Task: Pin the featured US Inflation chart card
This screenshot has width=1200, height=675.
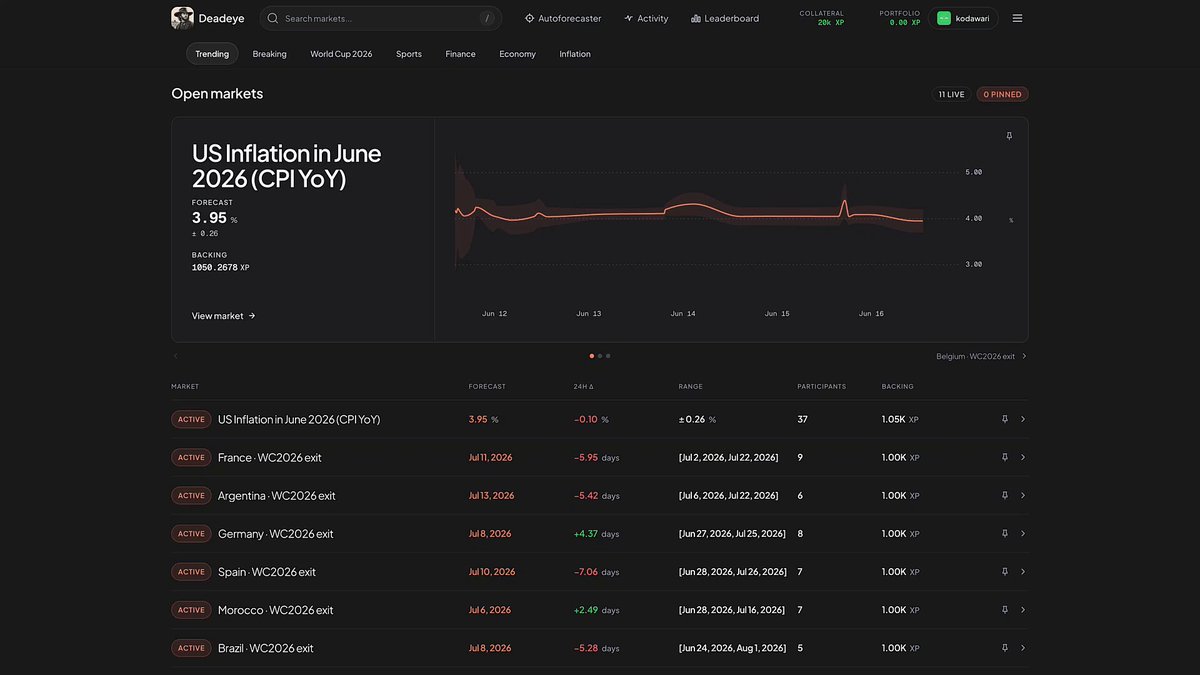Action: click(x=1009, y=136)
